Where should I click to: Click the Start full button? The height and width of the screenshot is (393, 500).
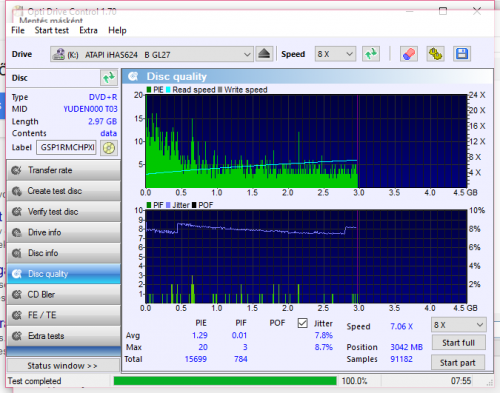[x=458, y=343]
